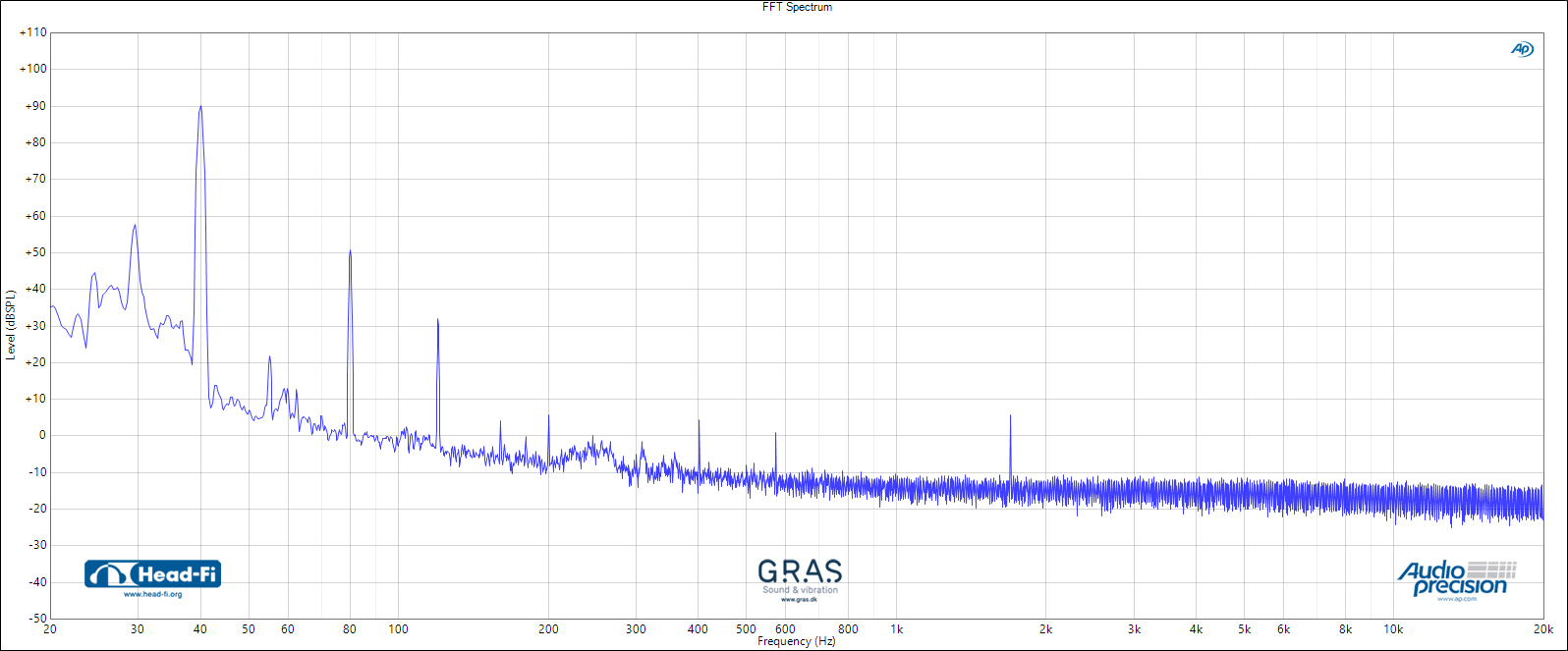The image size is (1568, 651).
Task: Select the +110 level axis tick label
Action: (x=32, y=32)
